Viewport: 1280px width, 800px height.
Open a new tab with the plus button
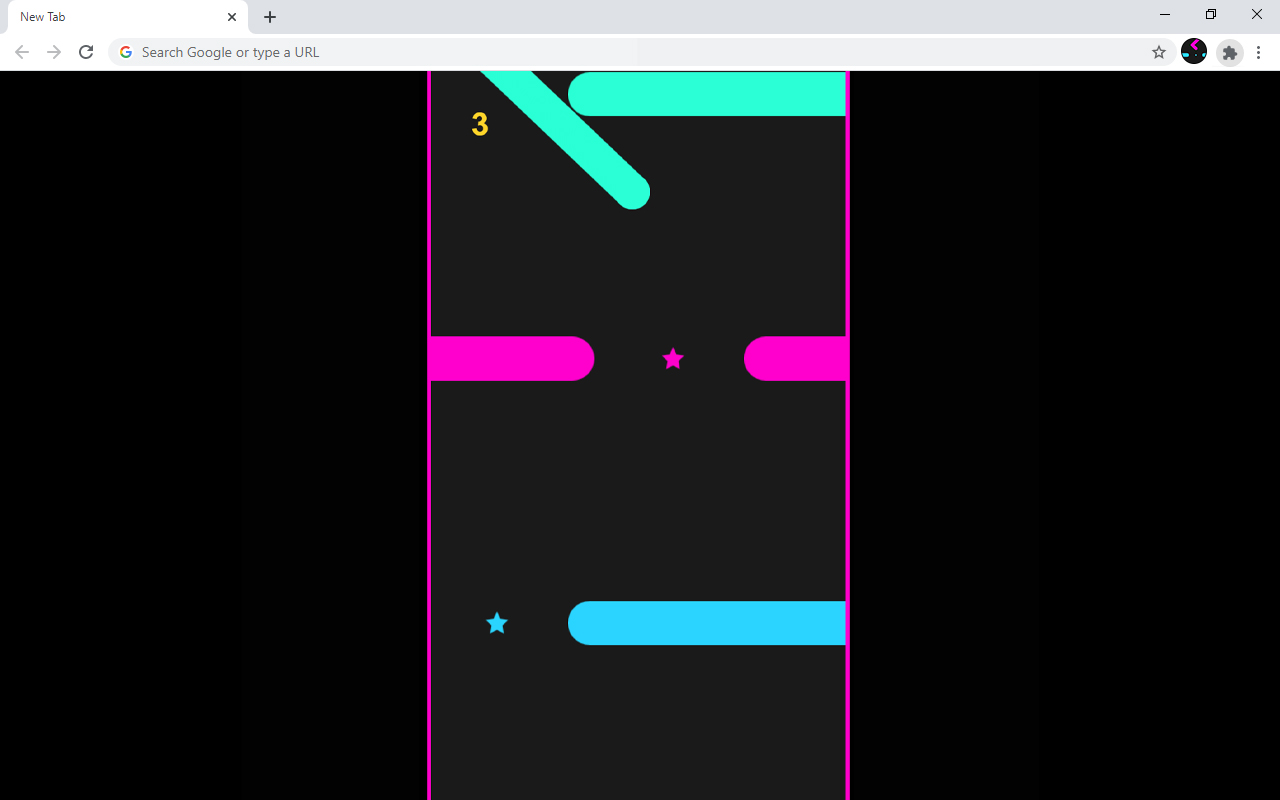click(x=270, y=17)
